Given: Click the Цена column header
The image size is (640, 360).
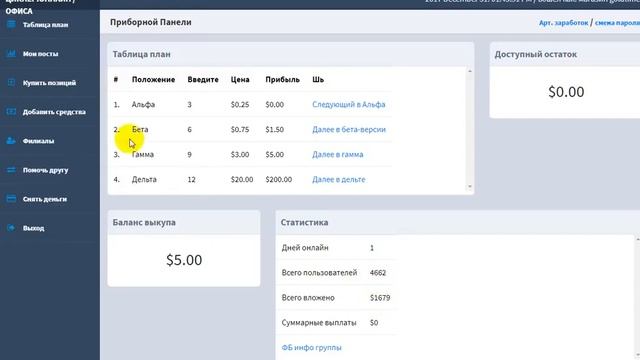Looking at the screenshot, I should (240, 80).
